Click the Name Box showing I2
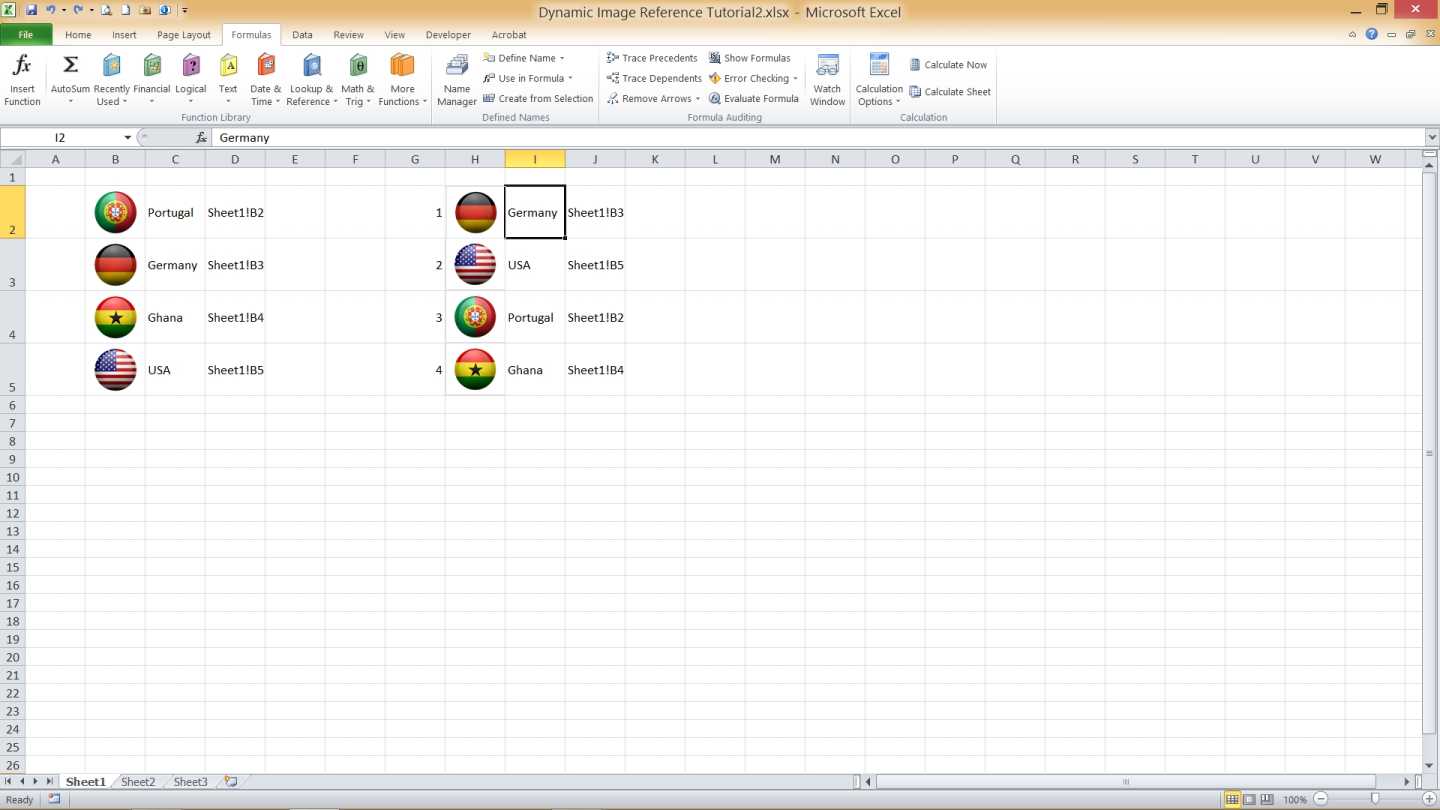The height and width of the screenshot is (810, 1440). click(x=60, y=138)
